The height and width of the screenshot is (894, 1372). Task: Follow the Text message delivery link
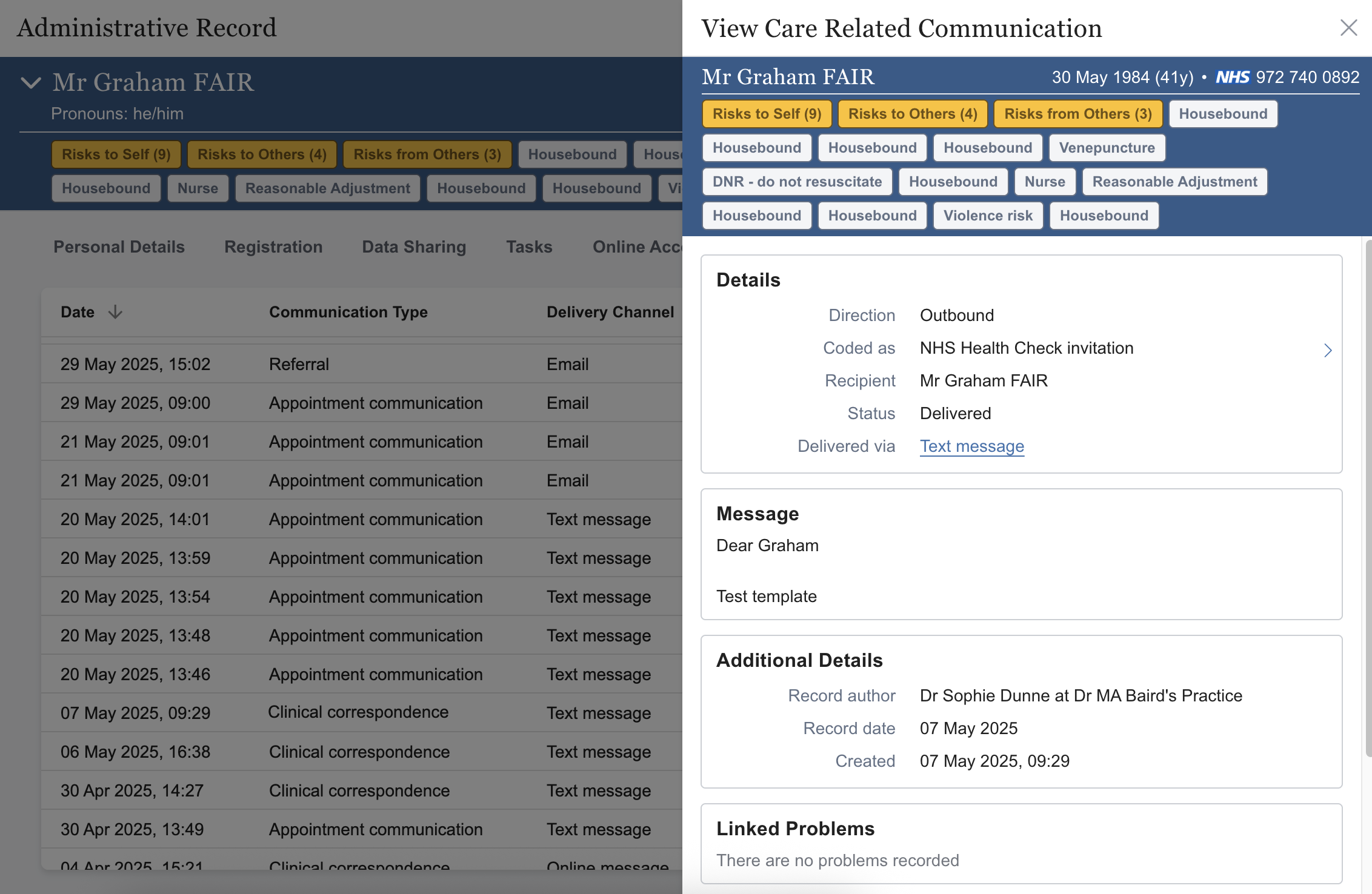[971, 446]
